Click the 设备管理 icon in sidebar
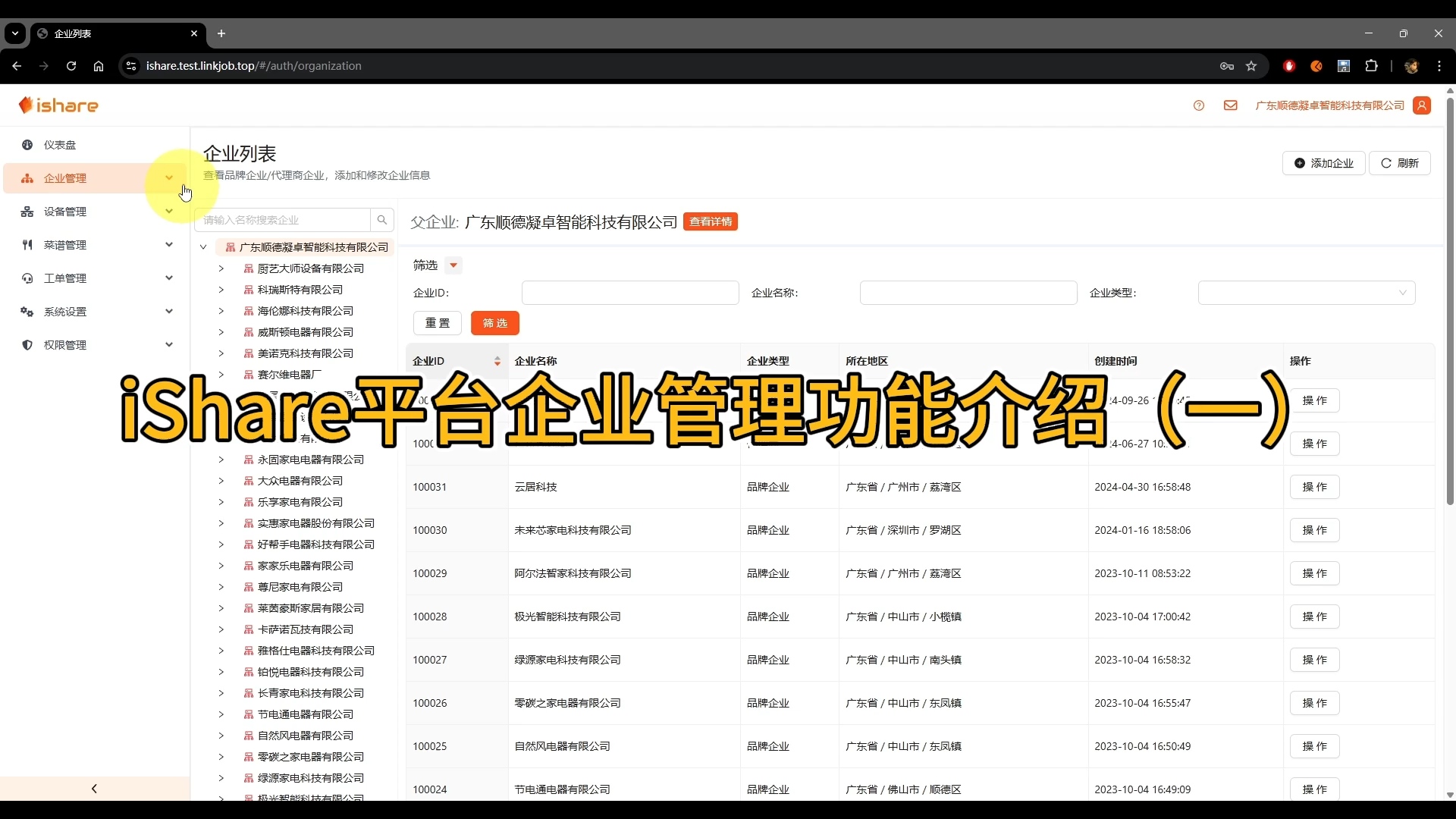 [x=27, y=212]
